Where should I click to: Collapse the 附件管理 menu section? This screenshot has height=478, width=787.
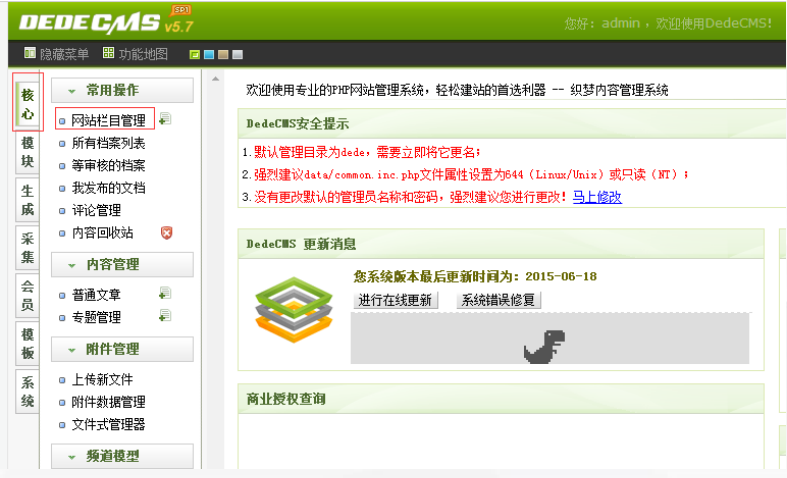[122, 349]
